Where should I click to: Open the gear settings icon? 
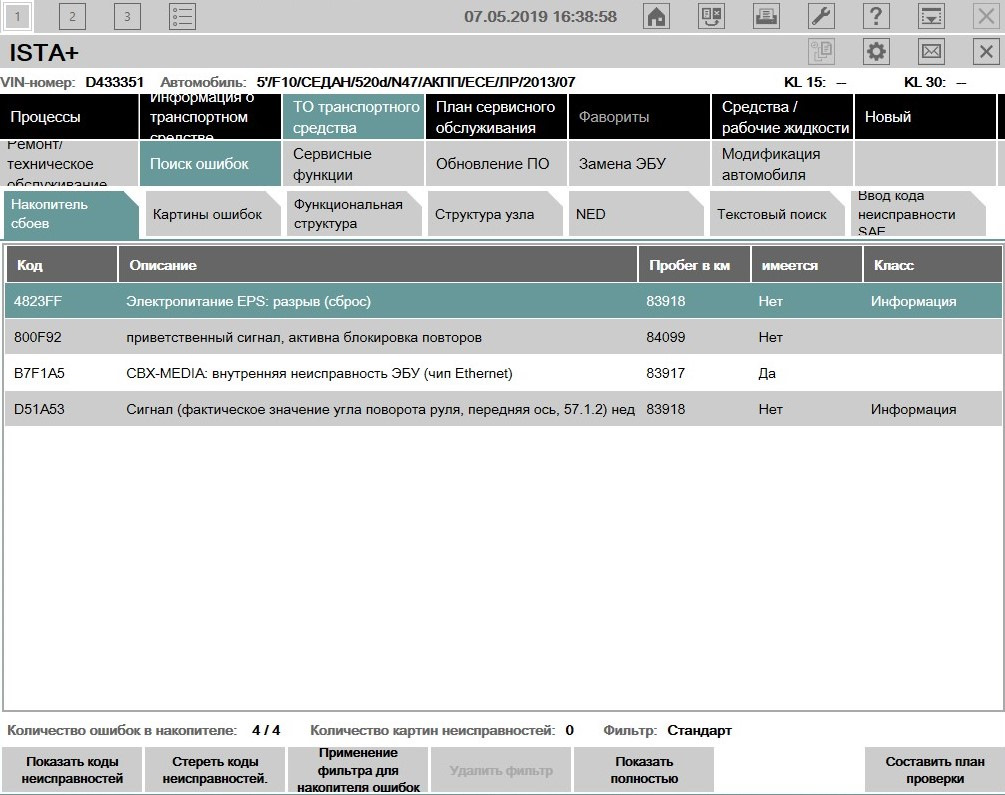pyautogui.click(x=876, y=51)
